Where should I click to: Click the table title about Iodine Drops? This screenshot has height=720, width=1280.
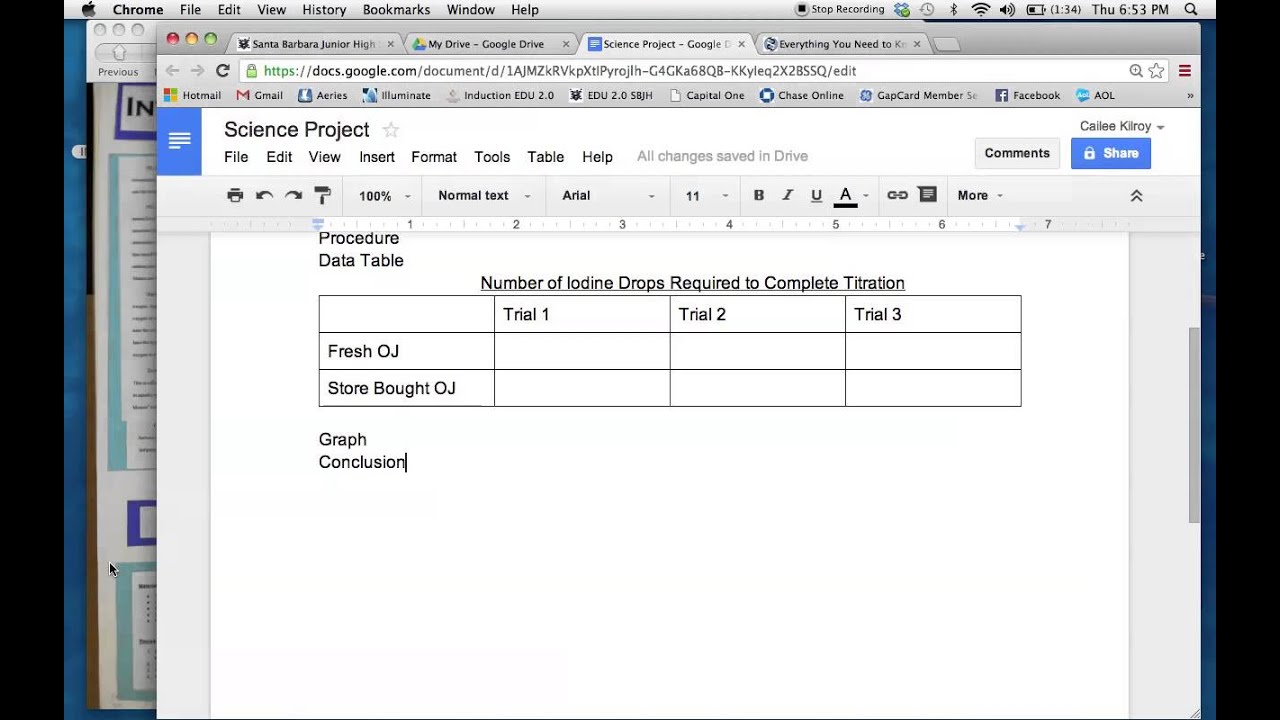[x=692, y=283]
